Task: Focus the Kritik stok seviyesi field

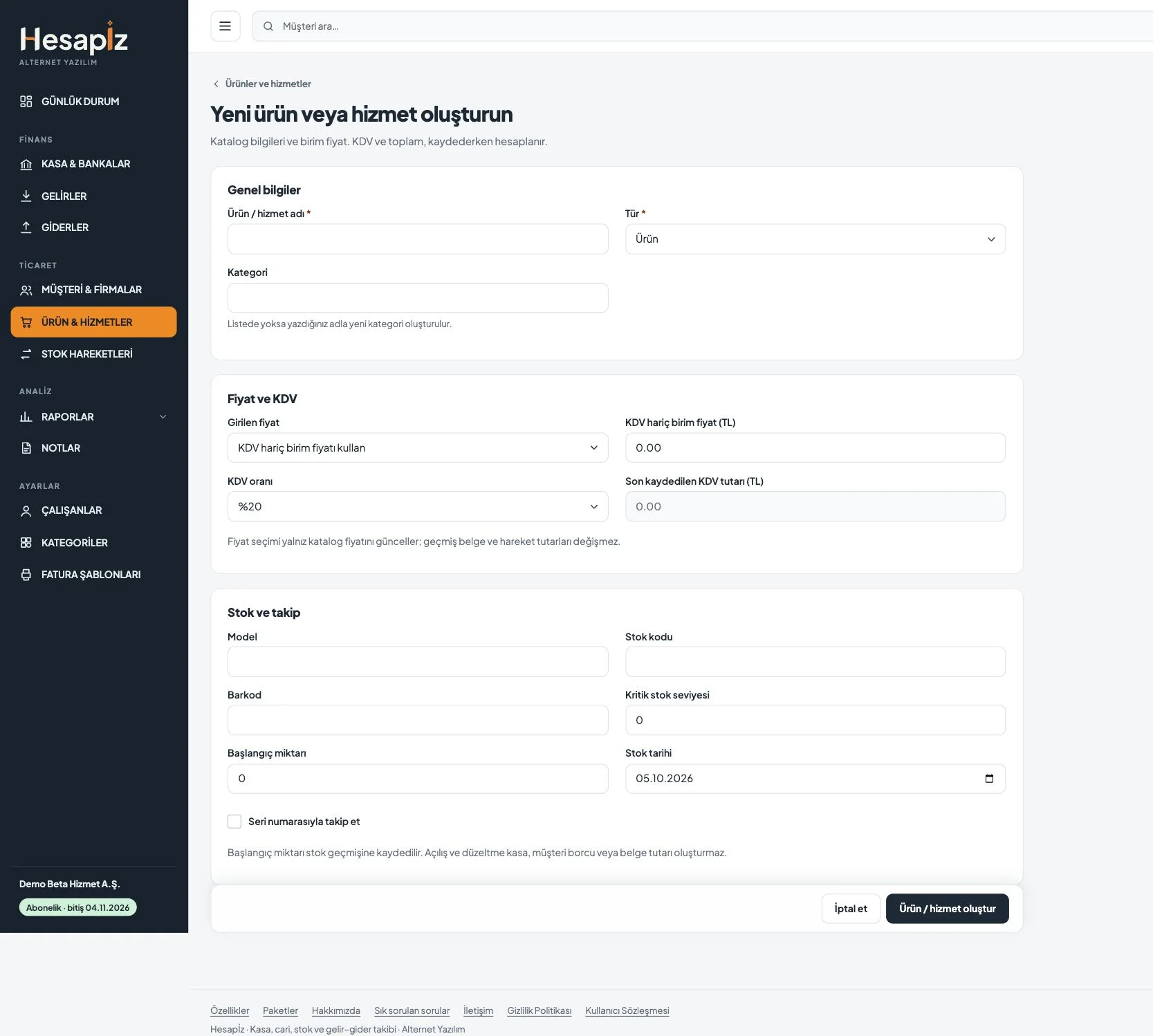Action: tap(815, 721)
